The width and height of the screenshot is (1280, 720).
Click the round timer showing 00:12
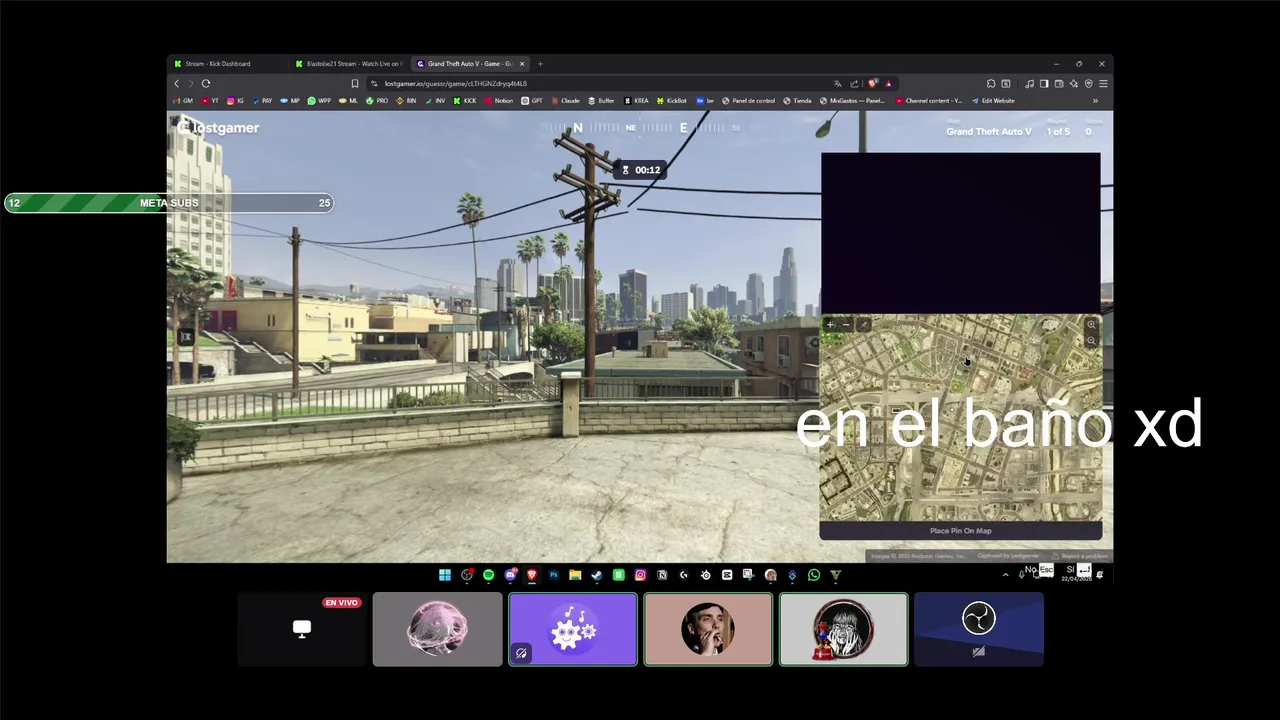[641, 170]
